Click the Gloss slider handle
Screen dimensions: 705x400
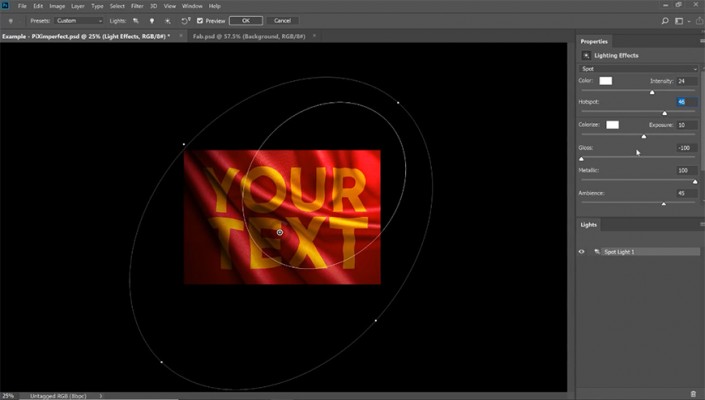pyautogui.click(x=581, y=159)
